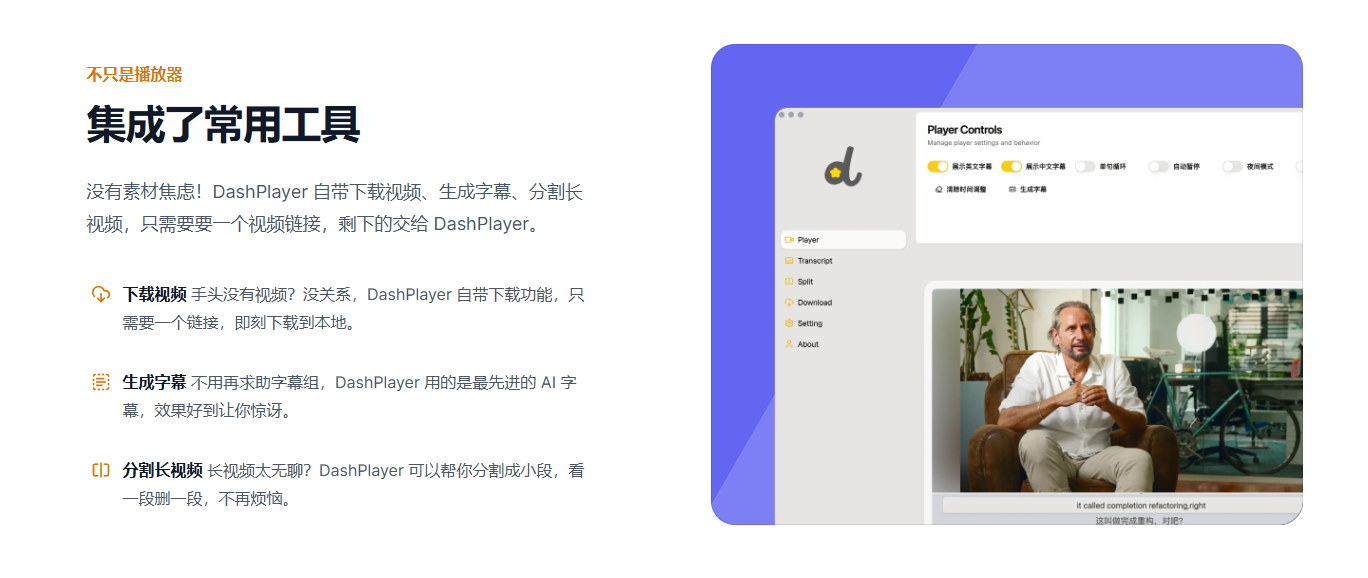Click the bold 生成字幕 feature title in the list
This screenshot has width=1368, height=578.
click(x=154, y=382)
